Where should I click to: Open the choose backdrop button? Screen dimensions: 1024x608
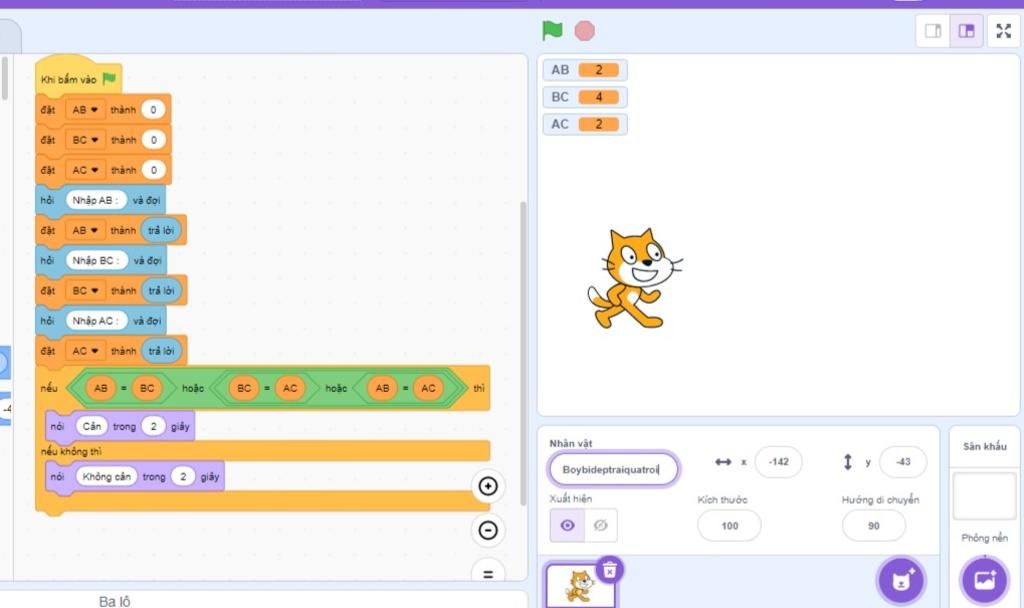(984, 580)
